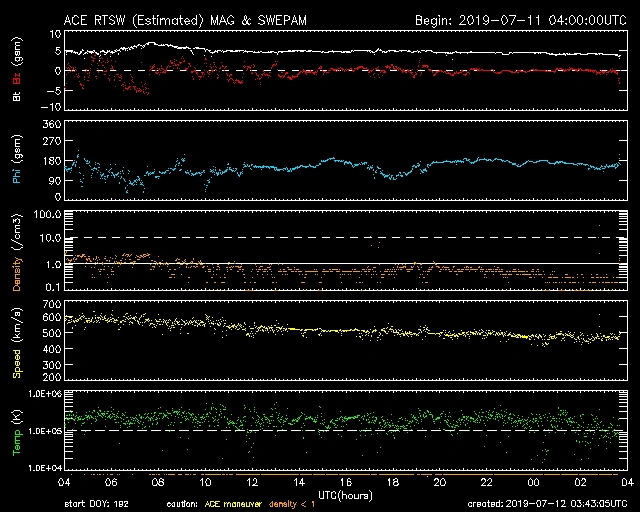Click the 20 hour tick on the time axis
Screen dimensions: 640x512
coord(439,482)
